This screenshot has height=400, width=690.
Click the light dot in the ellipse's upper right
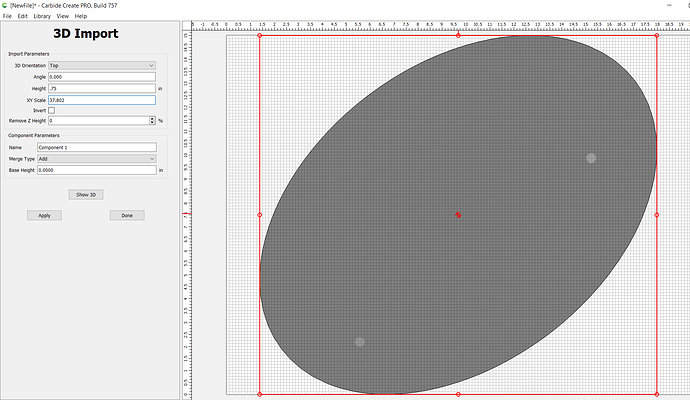click(x=591, y=158)
